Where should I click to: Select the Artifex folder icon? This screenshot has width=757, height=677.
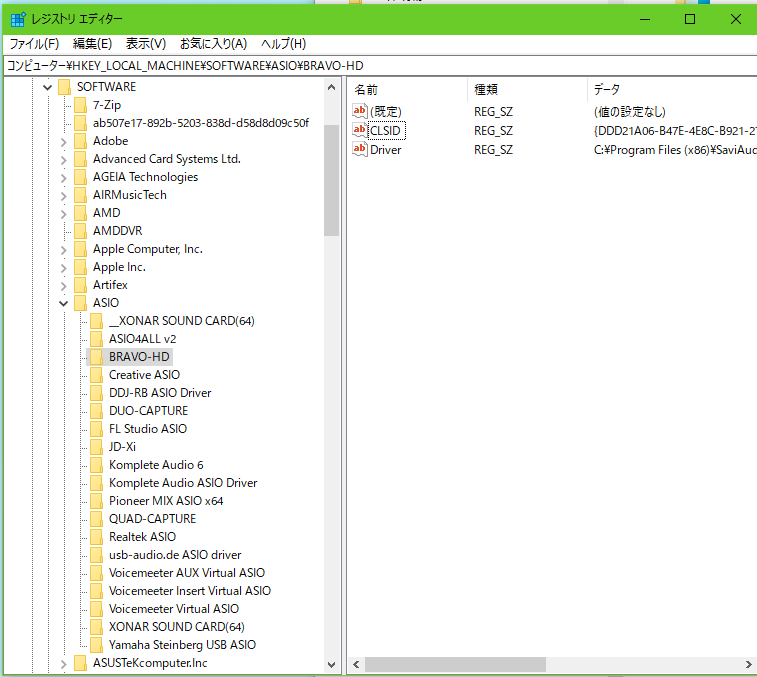coord(80,285)
